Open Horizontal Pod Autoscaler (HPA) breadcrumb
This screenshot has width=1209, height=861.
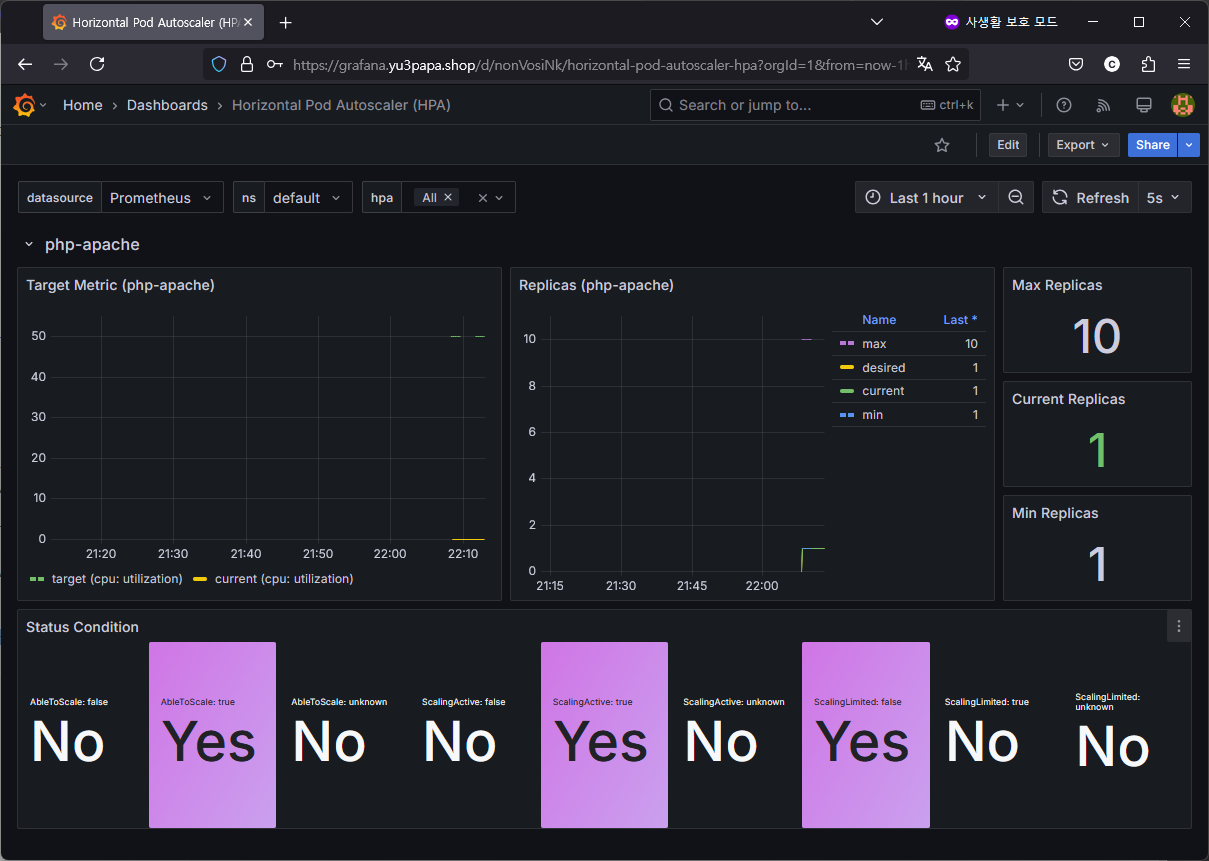point(341,105)
